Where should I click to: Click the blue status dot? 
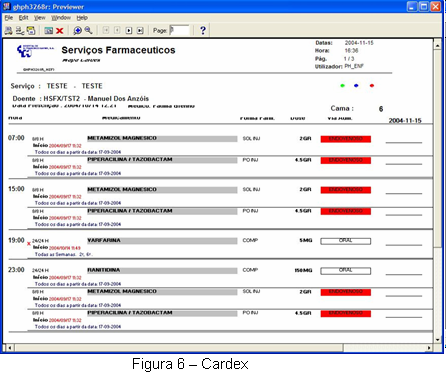356,86
